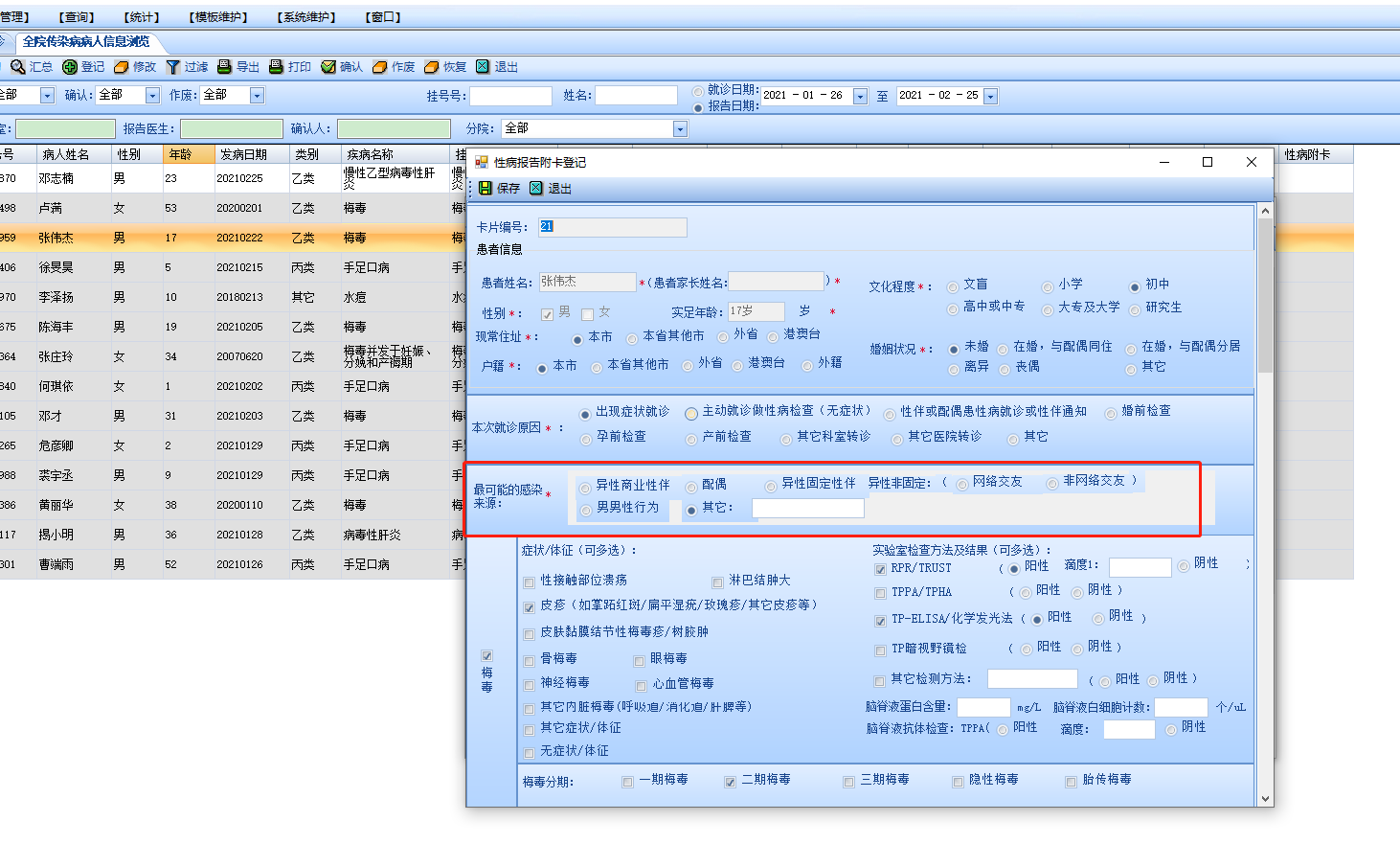The height and width of the screenshot is (844, 1400).
Task: Click the 挂号号 input field
Action: [x=510, y=96]
